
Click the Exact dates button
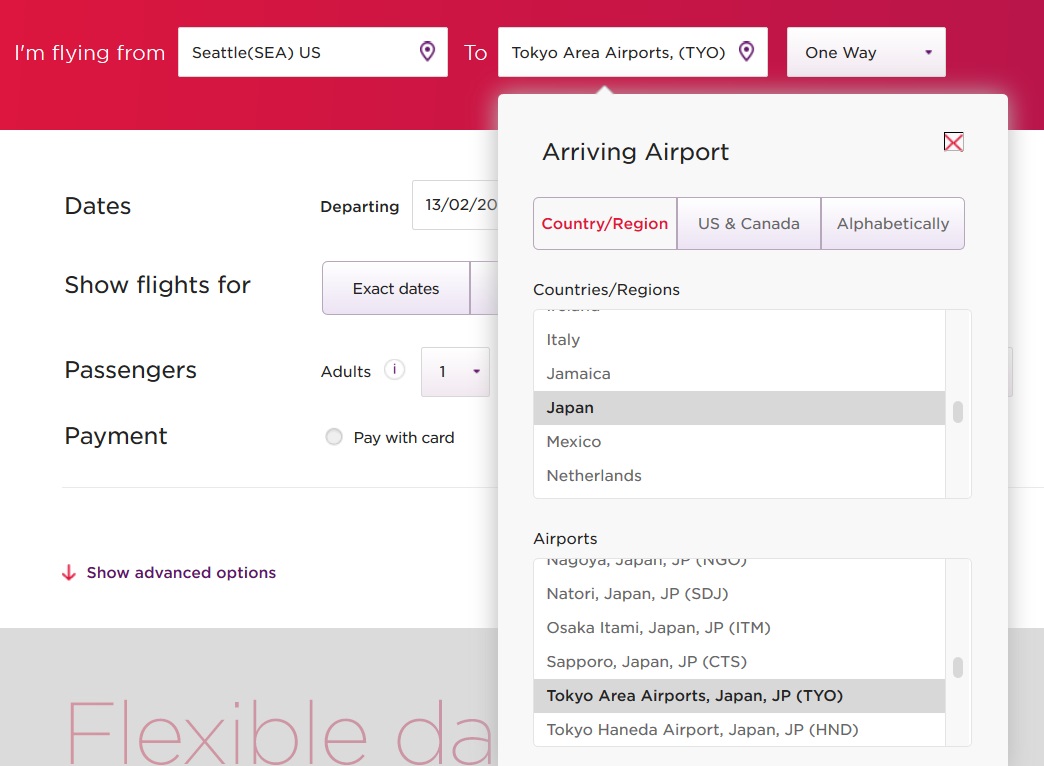coord(396,288)
